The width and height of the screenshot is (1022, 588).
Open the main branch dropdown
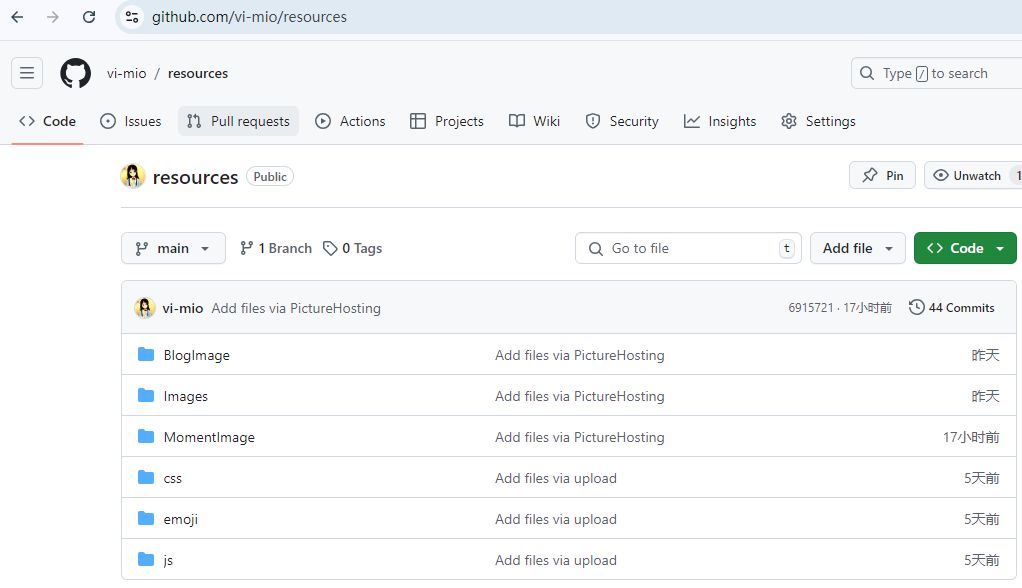tap(173, 248)
